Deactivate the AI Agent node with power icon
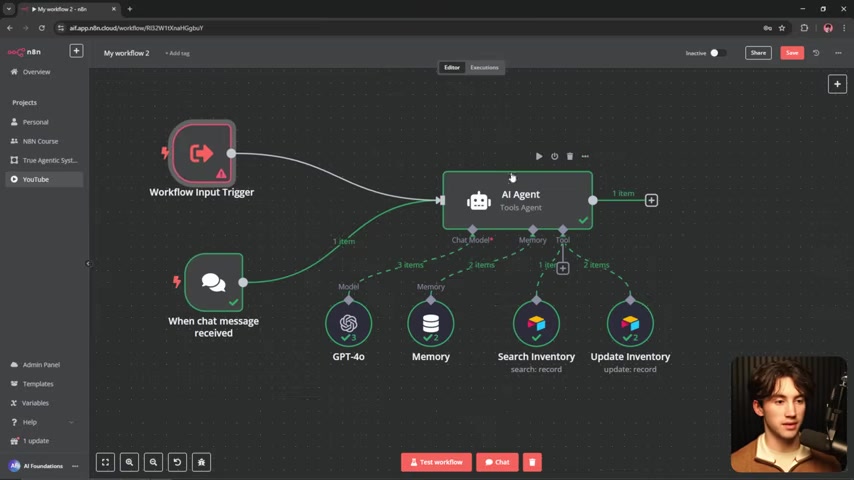854x480 pixels. [x=554, y=156]
